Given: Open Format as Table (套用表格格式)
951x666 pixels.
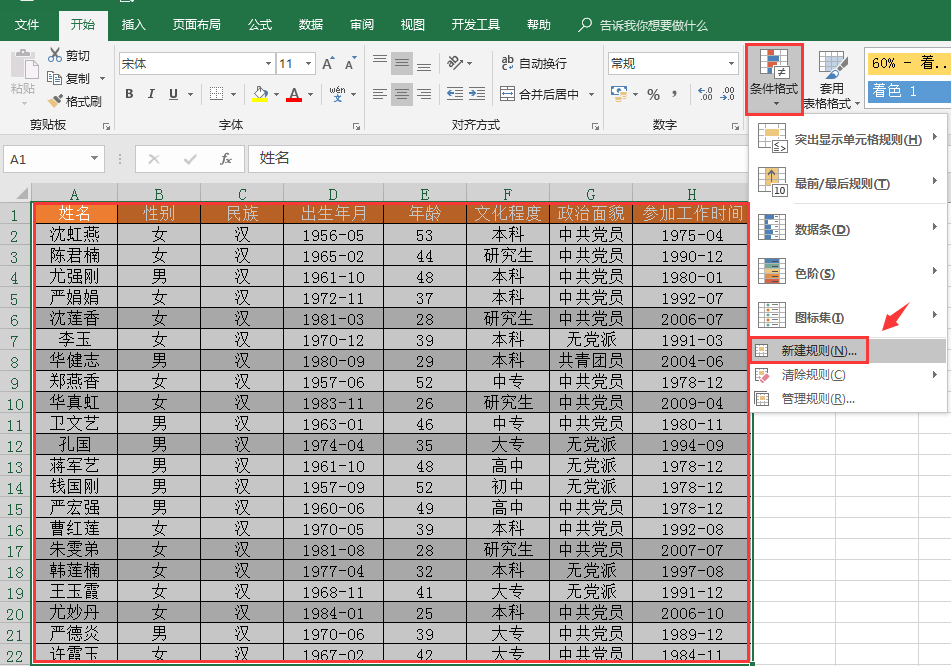Looking at the screenshot, I should 832,80.
